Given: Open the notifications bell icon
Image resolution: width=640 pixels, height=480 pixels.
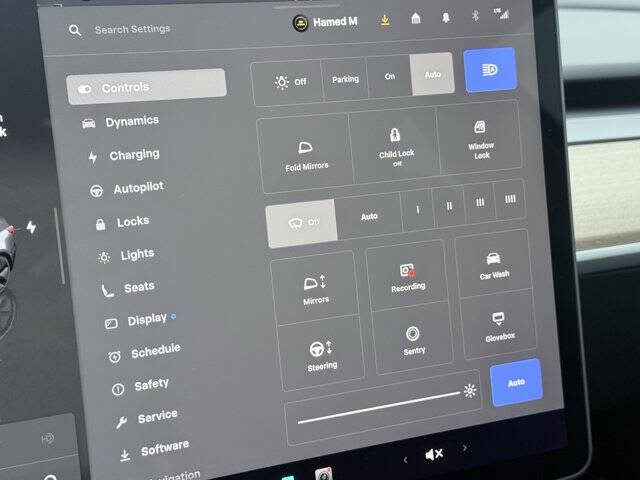Looking at the screenshot, I should point(446,18).
